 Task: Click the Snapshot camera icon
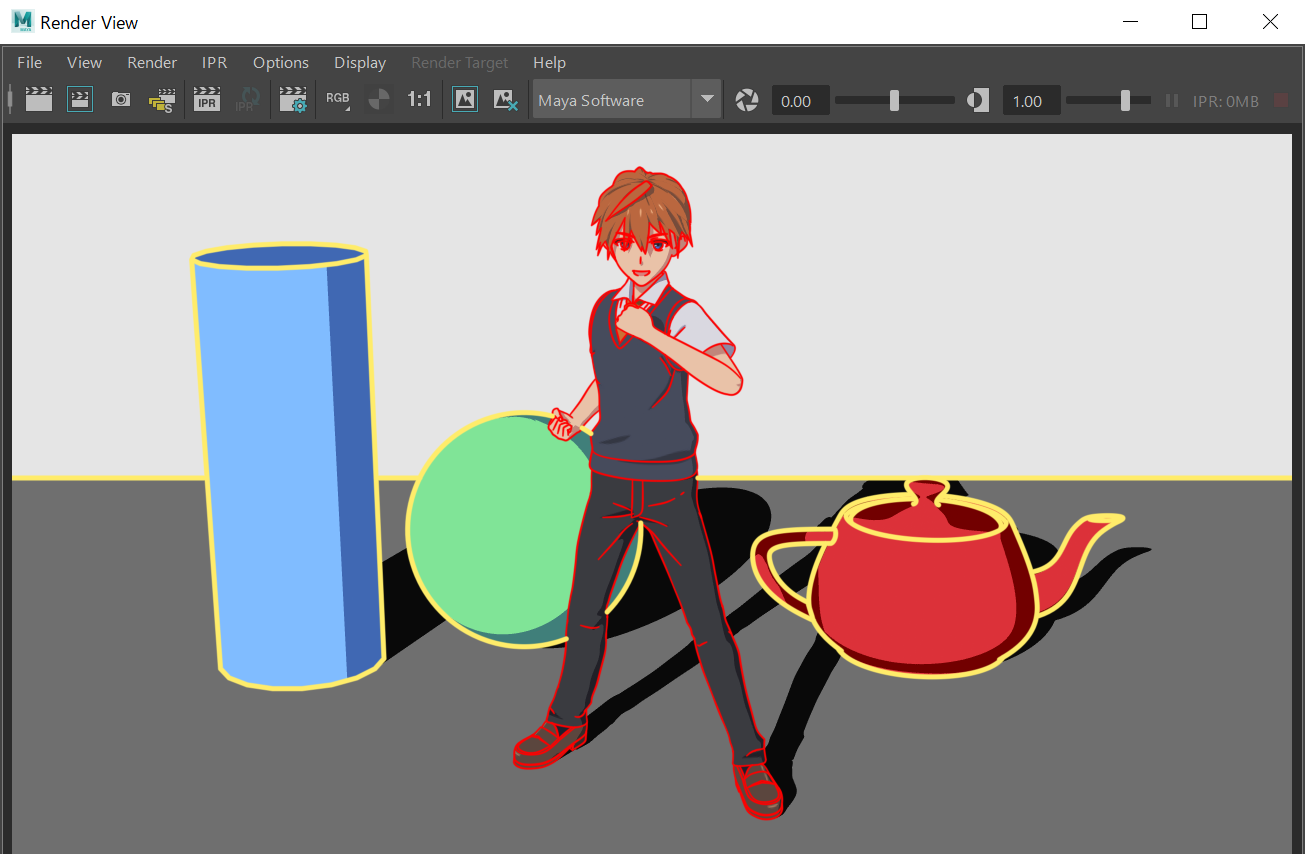tap(121, 100)
